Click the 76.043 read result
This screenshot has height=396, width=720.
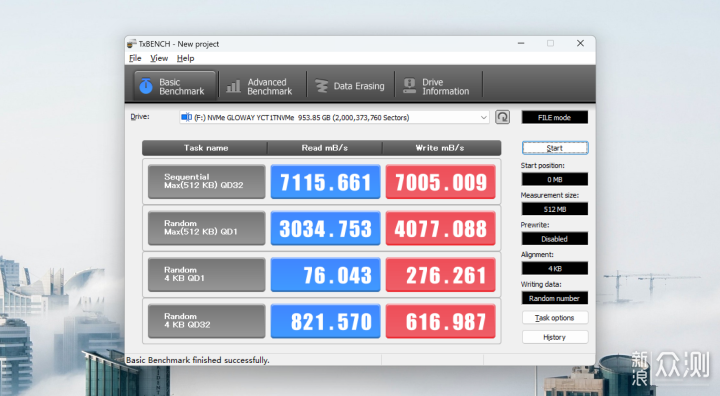(326, 275)
